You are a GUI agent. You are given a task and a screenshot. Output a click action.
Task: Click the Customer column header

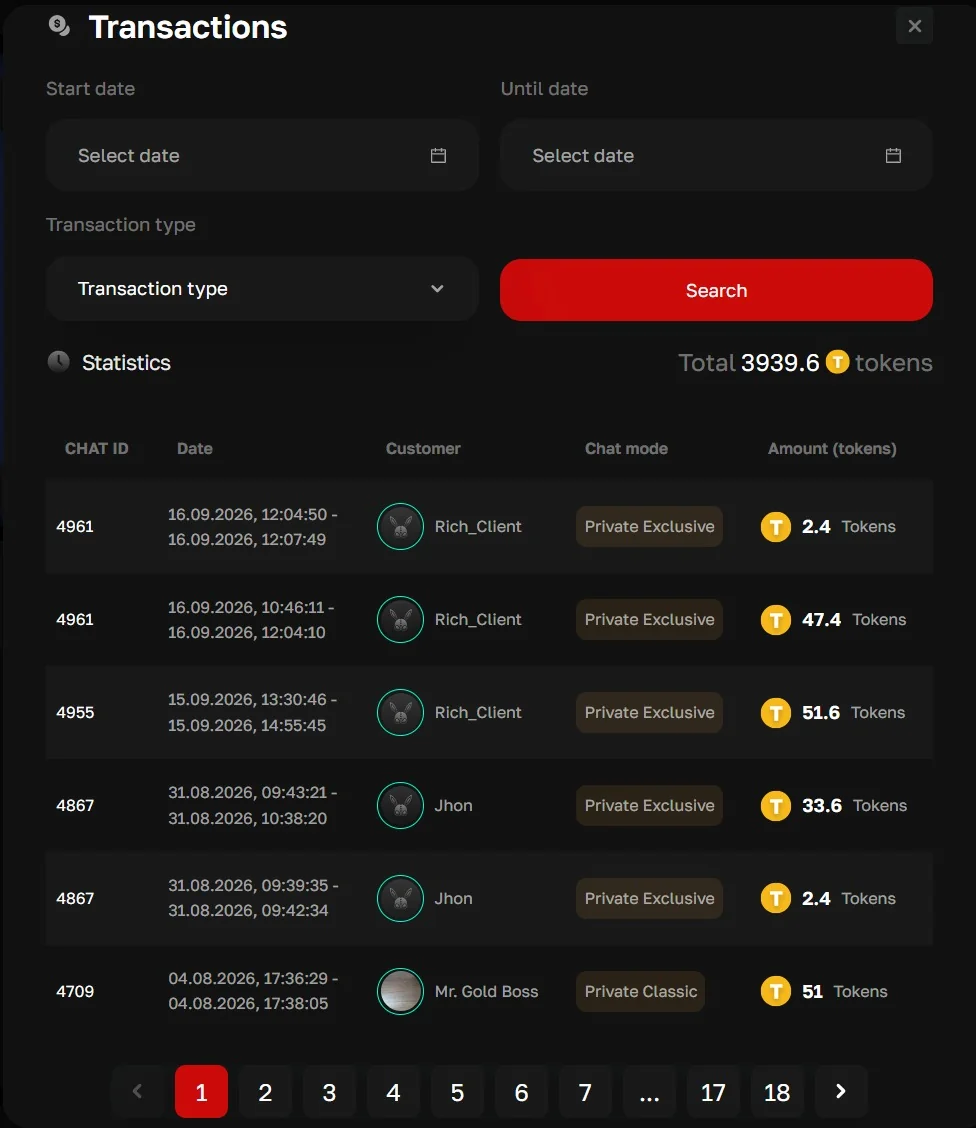pos(423,448)
